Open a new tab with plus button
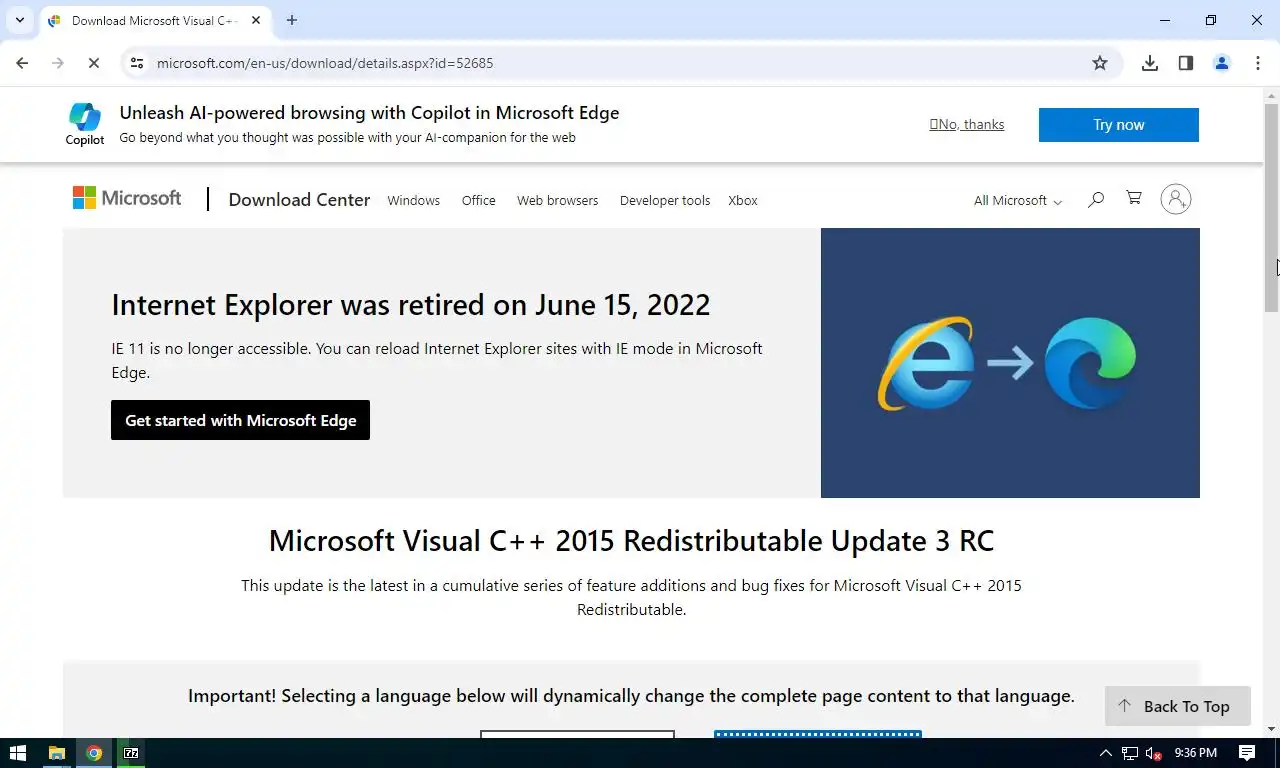The image size is (1280, 768). (x=291, y=20)
